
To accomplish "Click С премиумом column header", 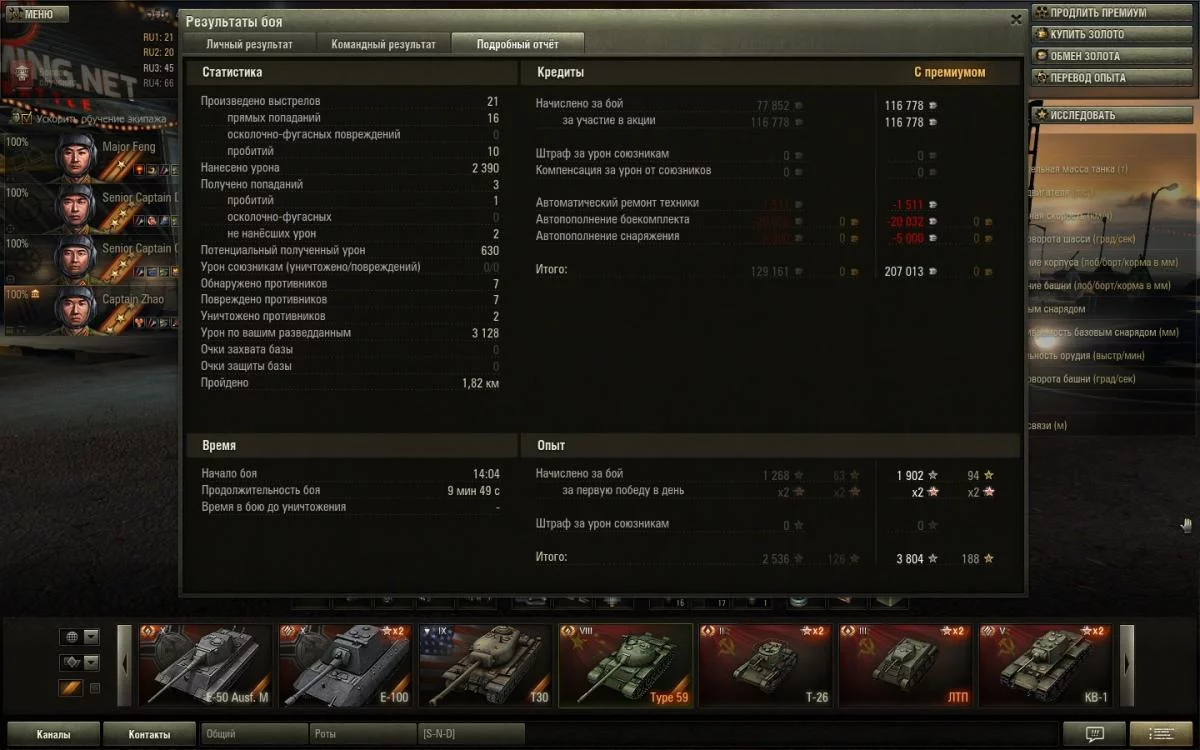I will (949, 73).
